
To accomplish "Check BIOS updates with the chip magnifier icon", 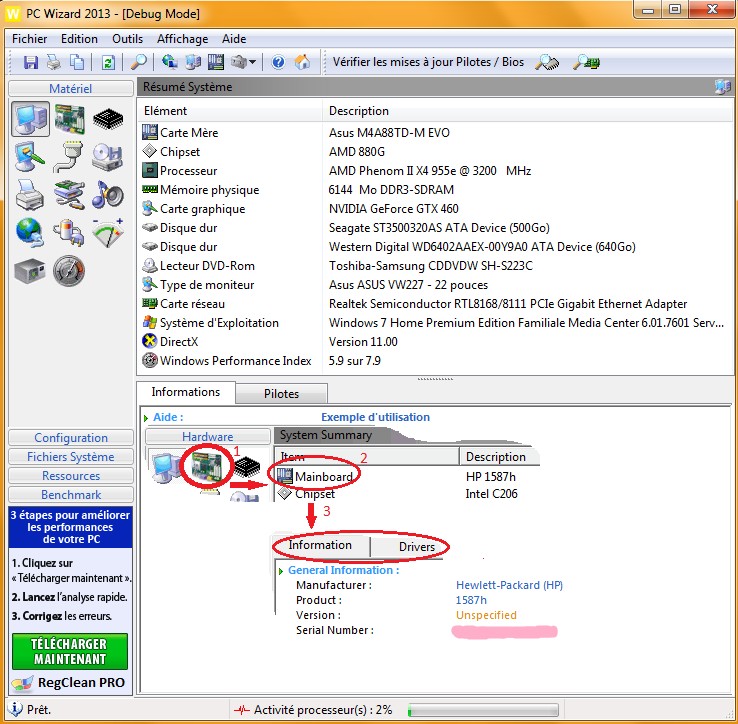I will coord(586,62).
